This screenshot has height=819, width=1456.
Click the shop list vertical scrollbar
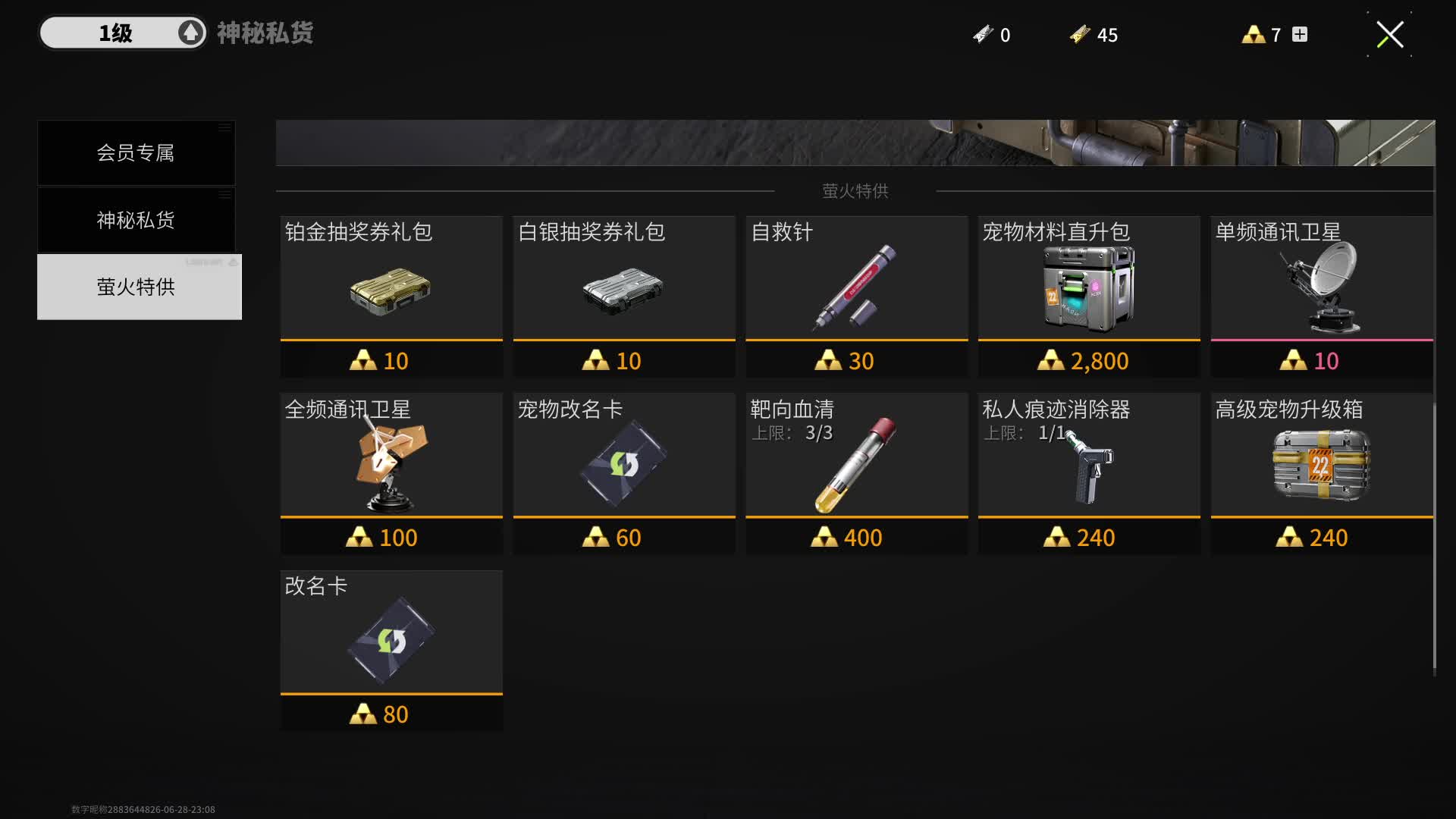[x=1434, y=538]
